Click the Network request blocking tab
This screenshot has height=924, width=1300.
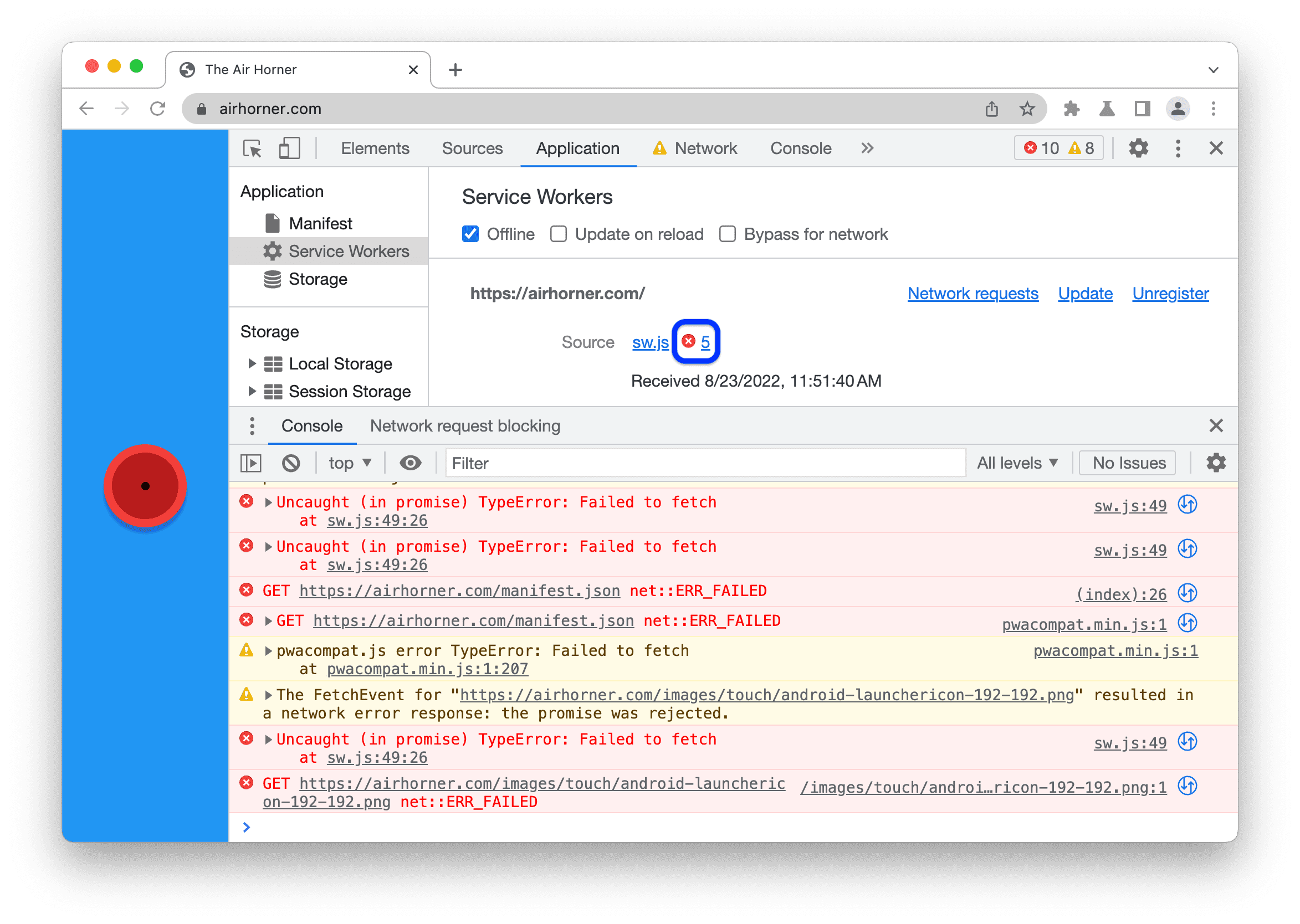point(465,426)
